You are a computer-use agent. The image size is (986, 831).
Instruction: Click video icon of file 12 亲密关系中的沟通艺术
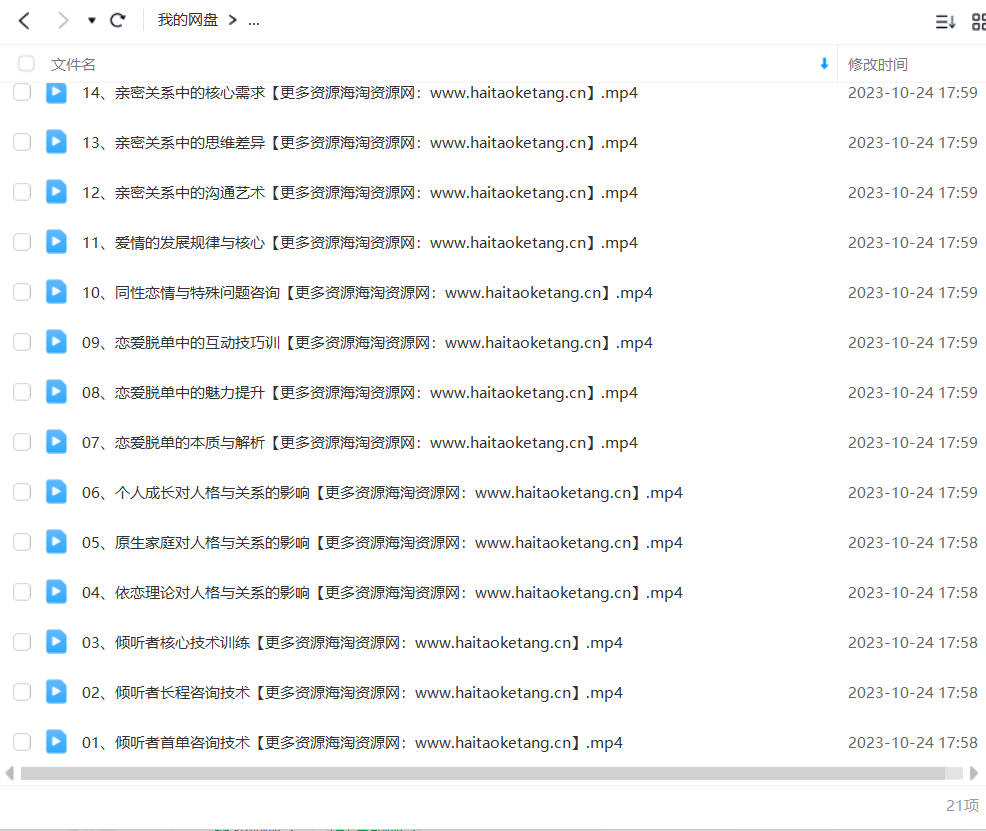[x=56, y=192]
